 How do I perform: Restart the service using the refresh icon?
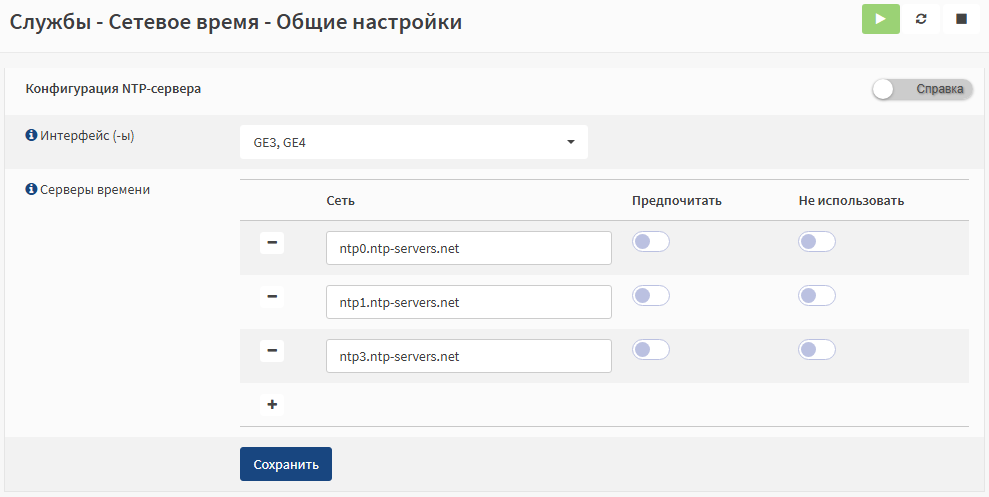[921, 19]
